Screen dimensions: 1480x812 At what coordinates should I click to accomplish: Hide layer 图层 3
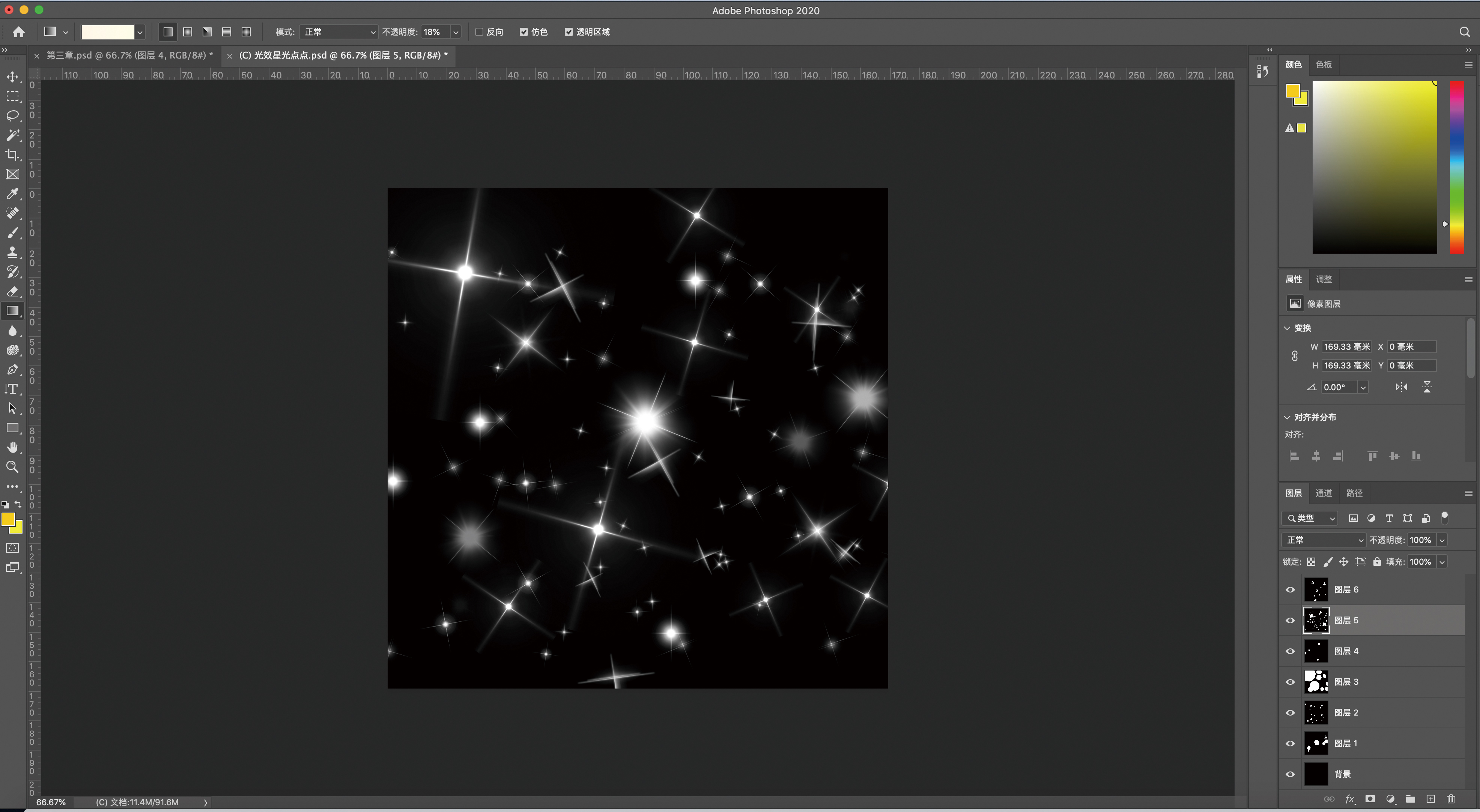pos(1290,681)
